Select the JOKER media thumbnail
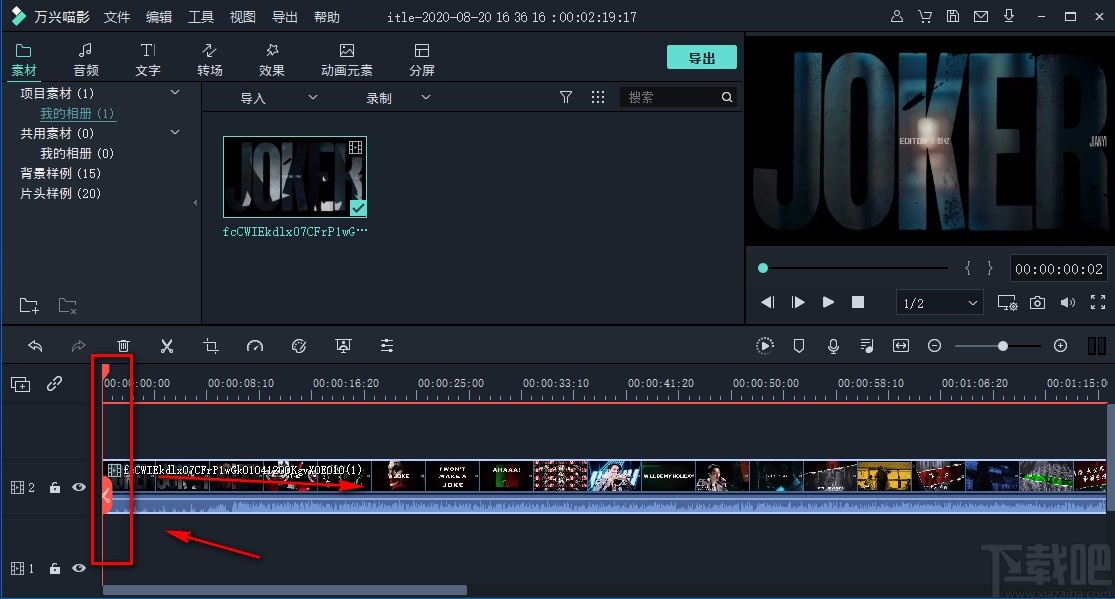The height and width of the screenshot is (599, 1115). 294,177
